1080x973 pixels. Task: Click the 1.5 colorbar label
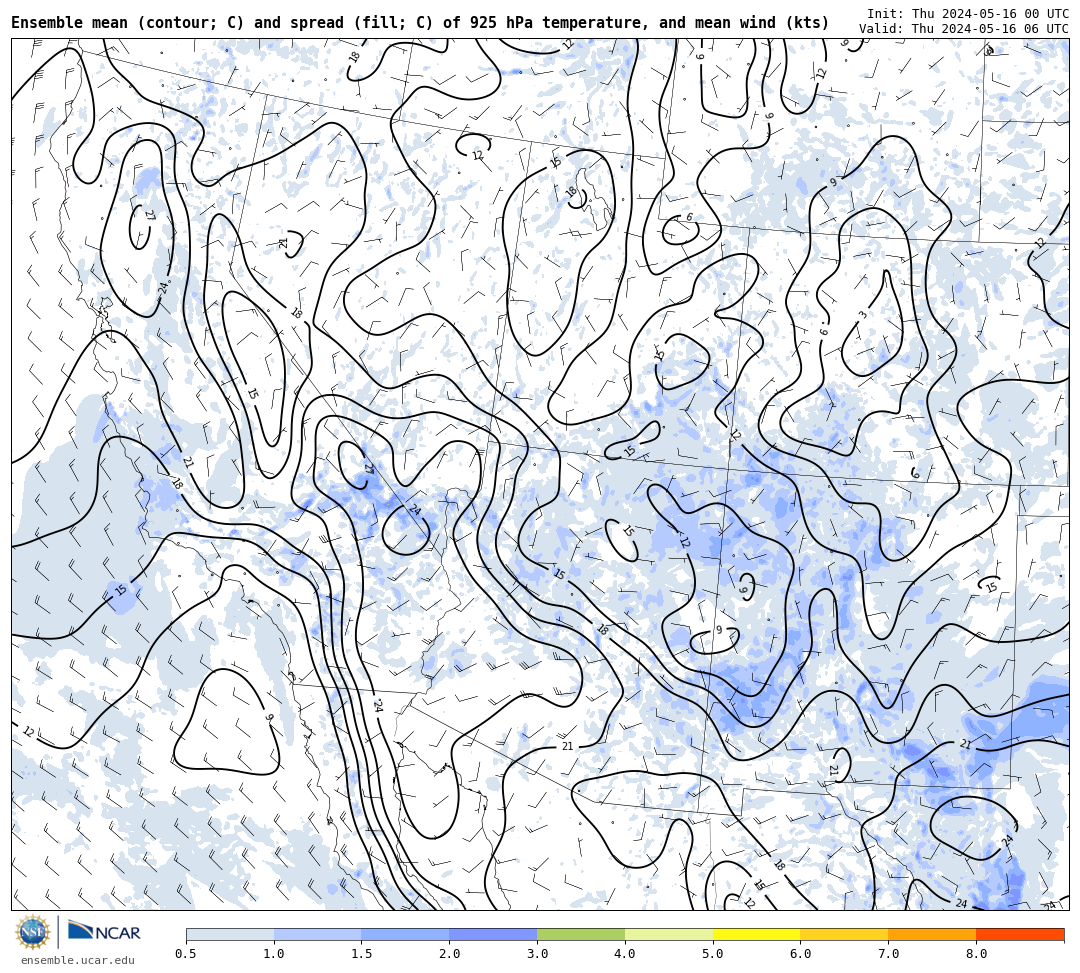tap(362, 954)
